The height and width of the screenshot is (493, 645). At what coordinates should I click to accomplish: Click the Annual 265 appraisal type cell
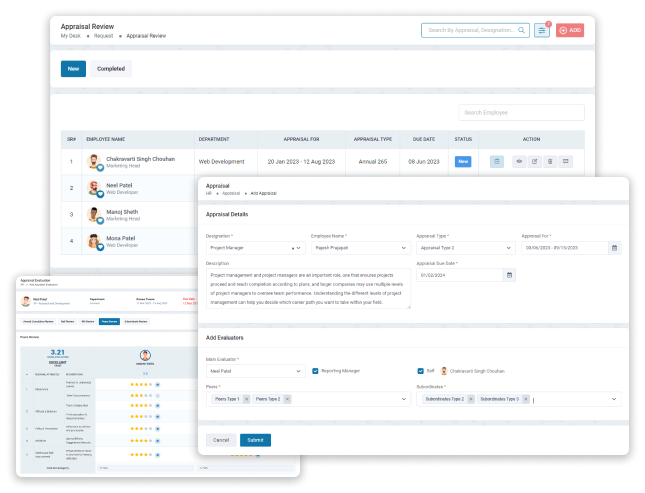[x=373, y=162]
